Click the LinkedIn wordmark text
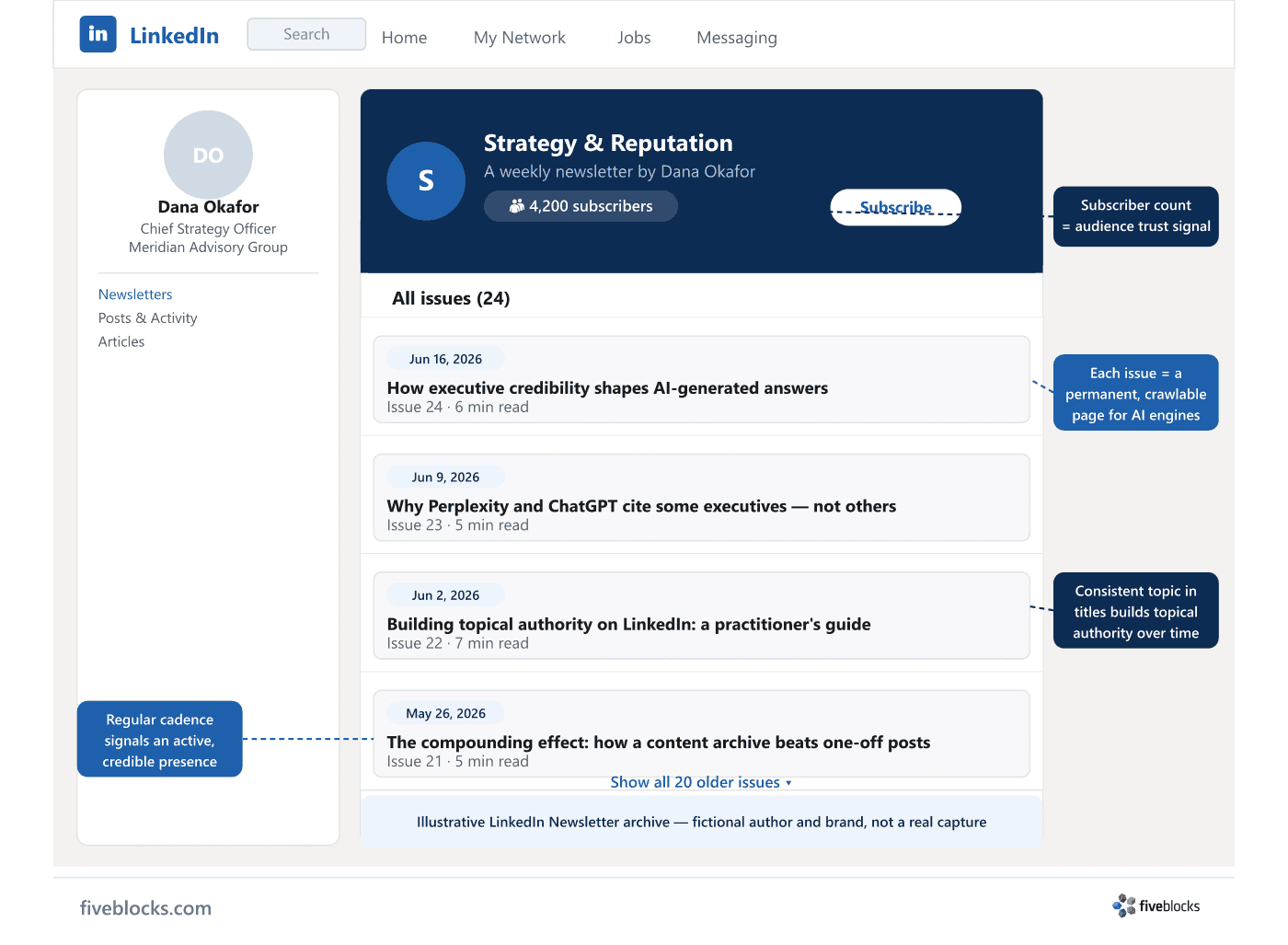 click(174, 36)
